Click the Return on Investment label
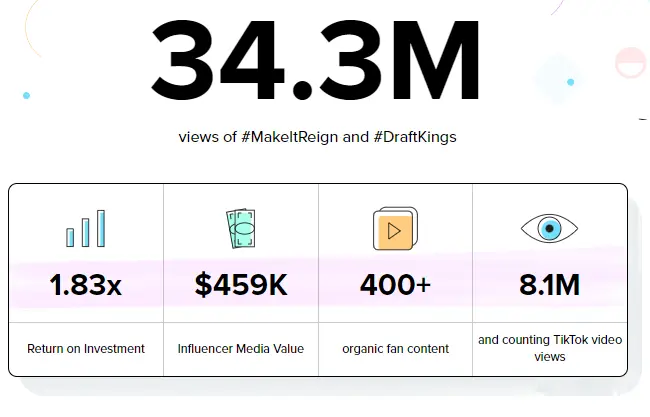This screenshot has height=417, width=650. [x=85, y=349]
